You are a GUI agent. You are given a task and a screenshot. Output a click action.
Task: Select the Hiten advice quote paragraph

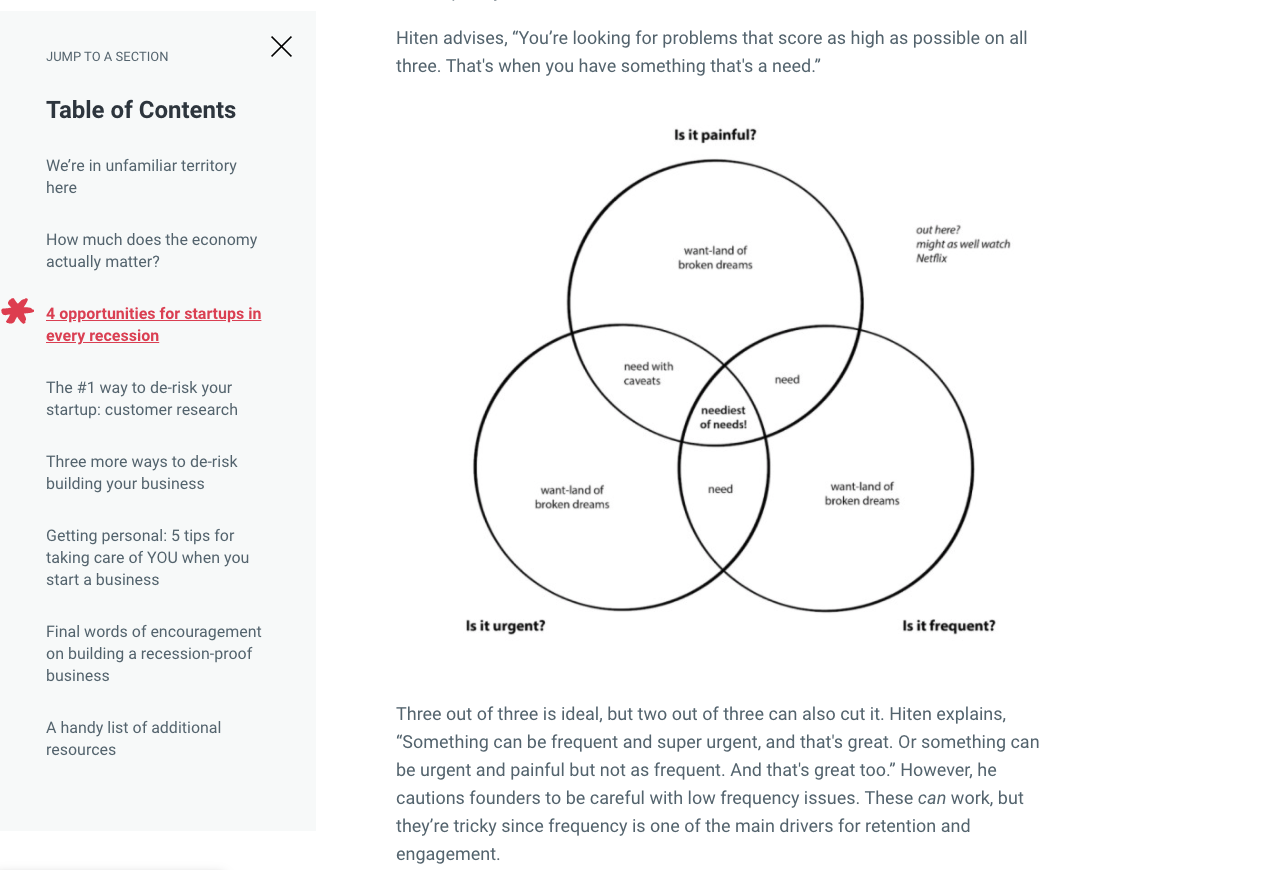(711, 50)
